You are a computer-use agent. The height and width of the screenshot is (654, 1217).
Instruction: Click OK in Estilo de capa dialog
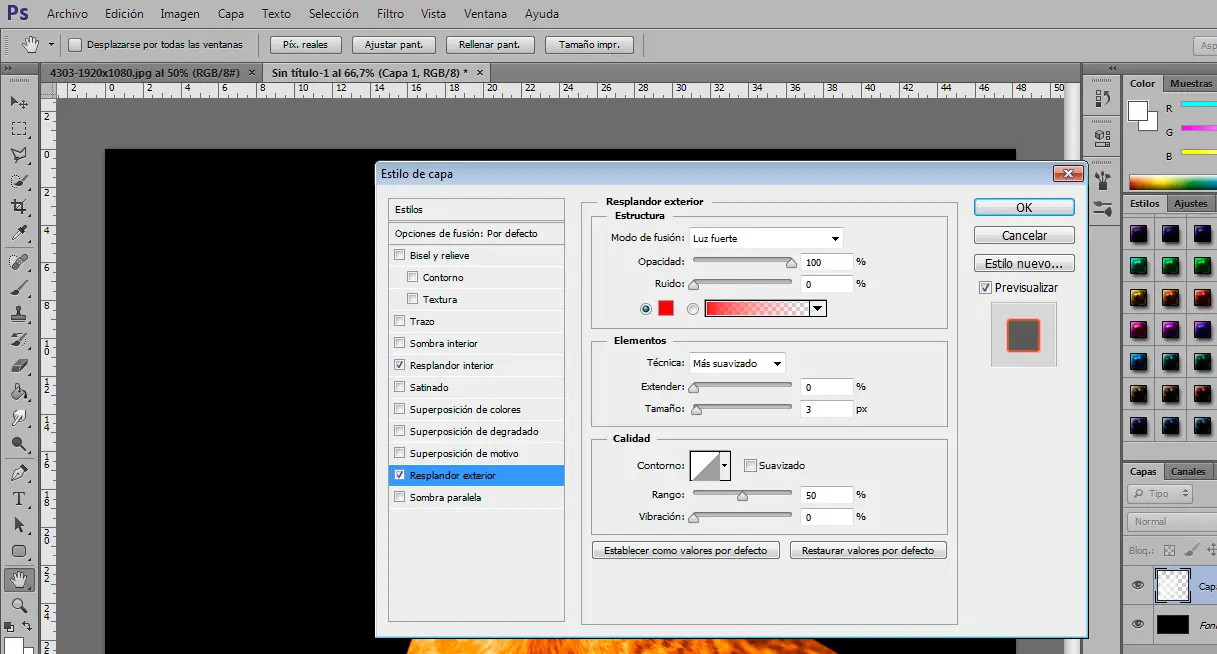click(1024, 207)
